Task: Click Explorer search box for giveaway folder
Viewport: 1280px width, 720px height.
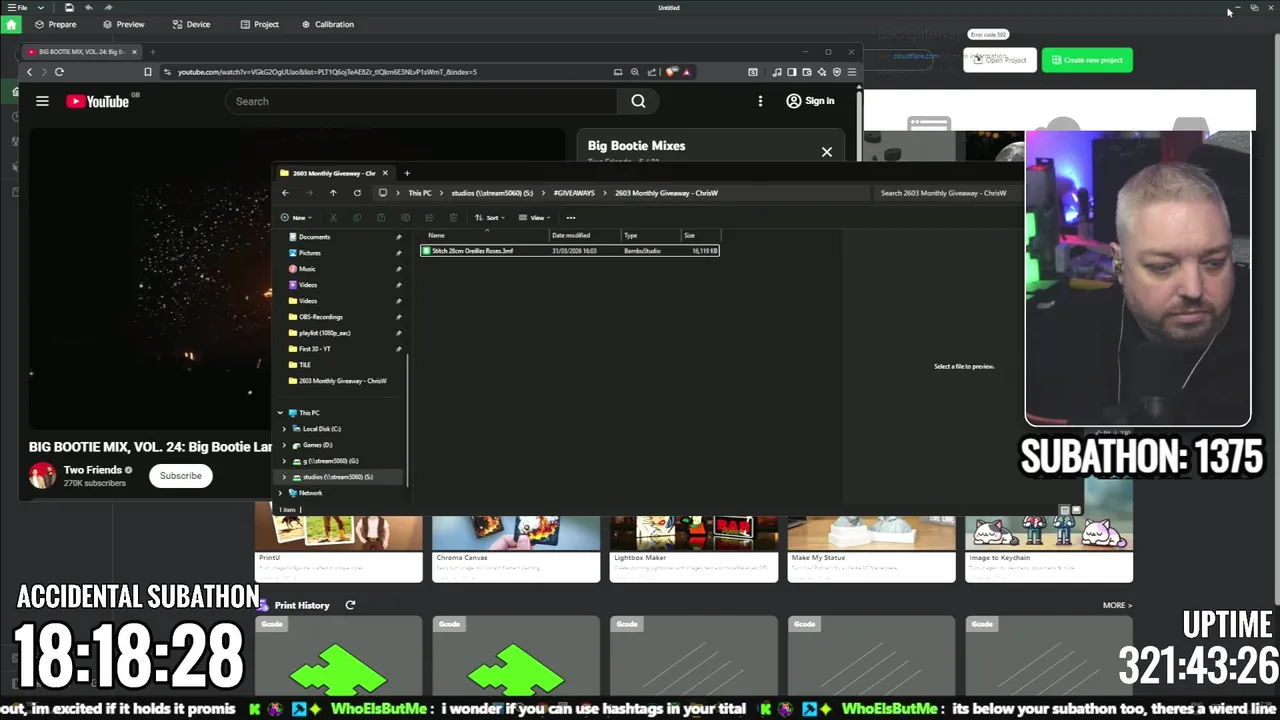Action: tap(945, 193)
